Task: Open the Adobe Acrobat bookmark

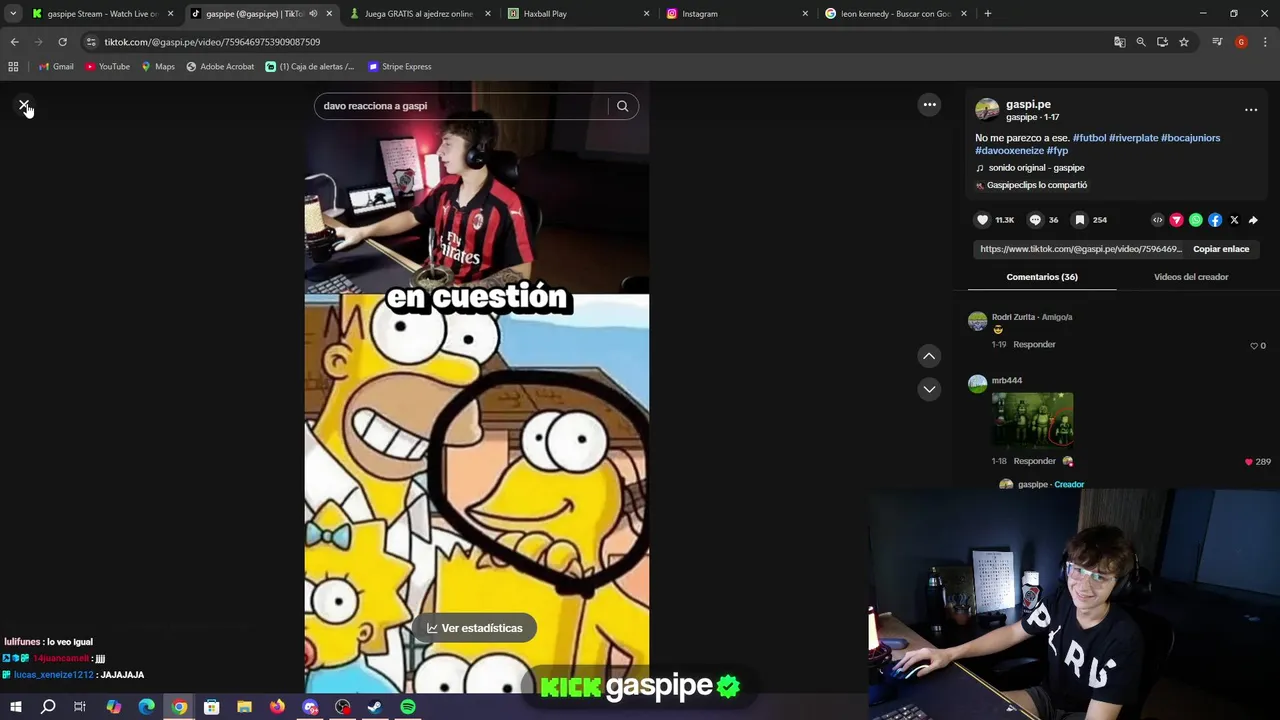Action: point(220,67)
